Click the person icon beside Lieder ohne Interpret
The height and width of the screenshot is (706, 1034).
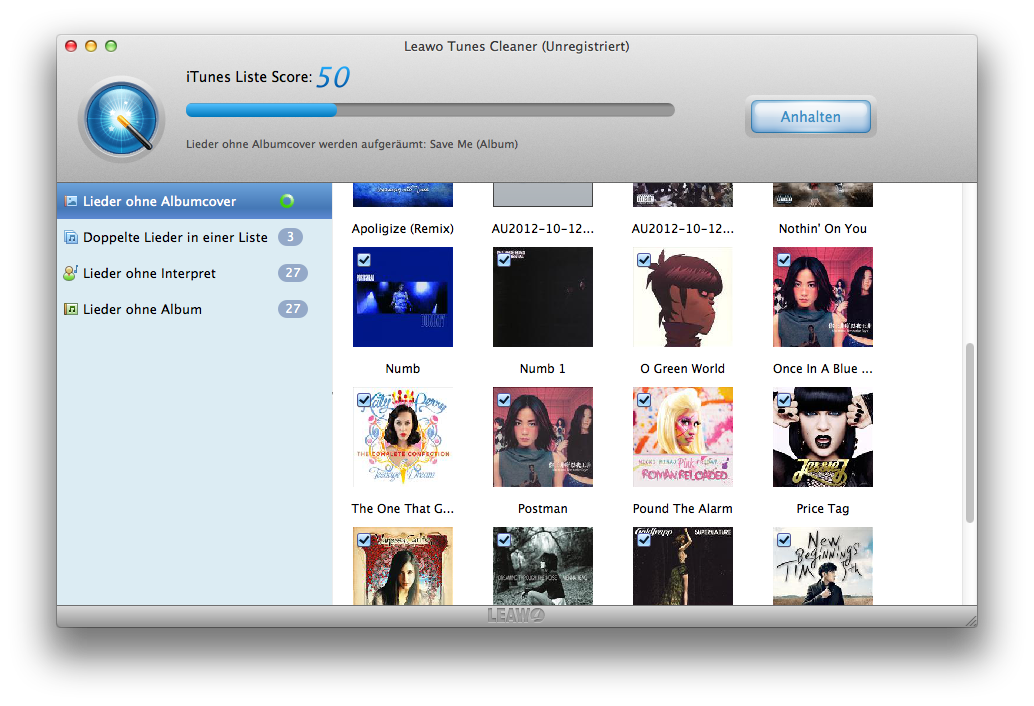pyautogui.click(x=70, y=273)
